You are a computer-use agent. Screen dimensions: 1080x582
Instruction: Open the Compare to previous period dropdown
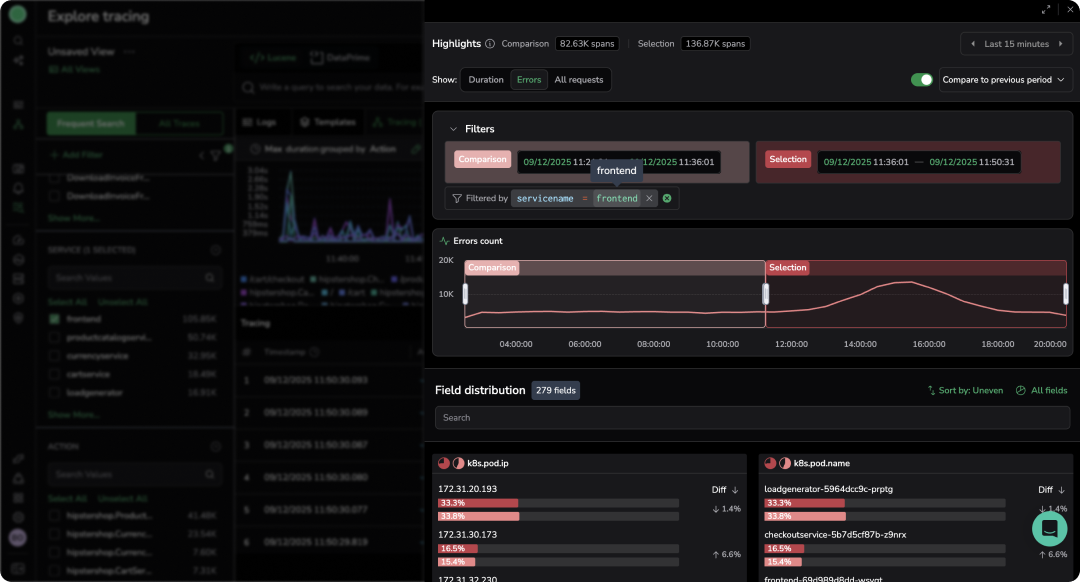click(1005, 80)
